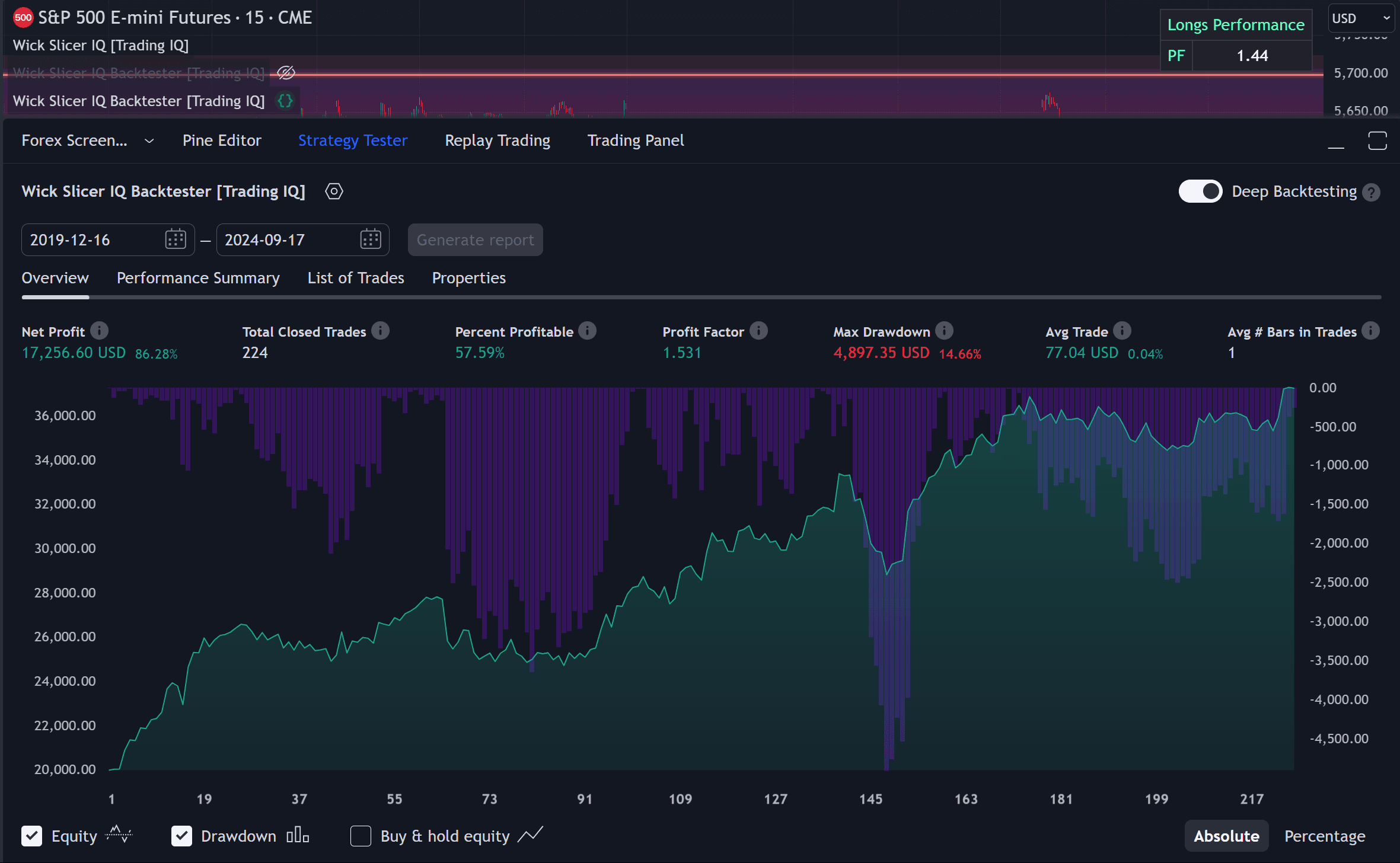Click the active Wick Slicer IQ Backtester legend label

tap(139, 101)
